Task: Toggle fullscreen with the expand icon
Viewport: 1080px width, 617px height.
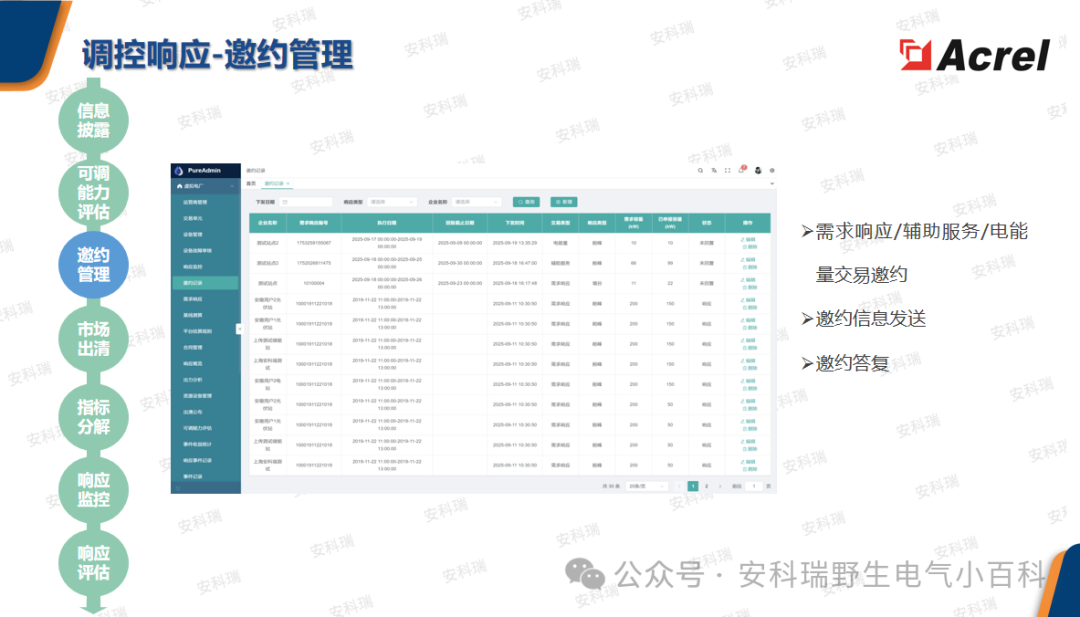Action: point(728,170)
